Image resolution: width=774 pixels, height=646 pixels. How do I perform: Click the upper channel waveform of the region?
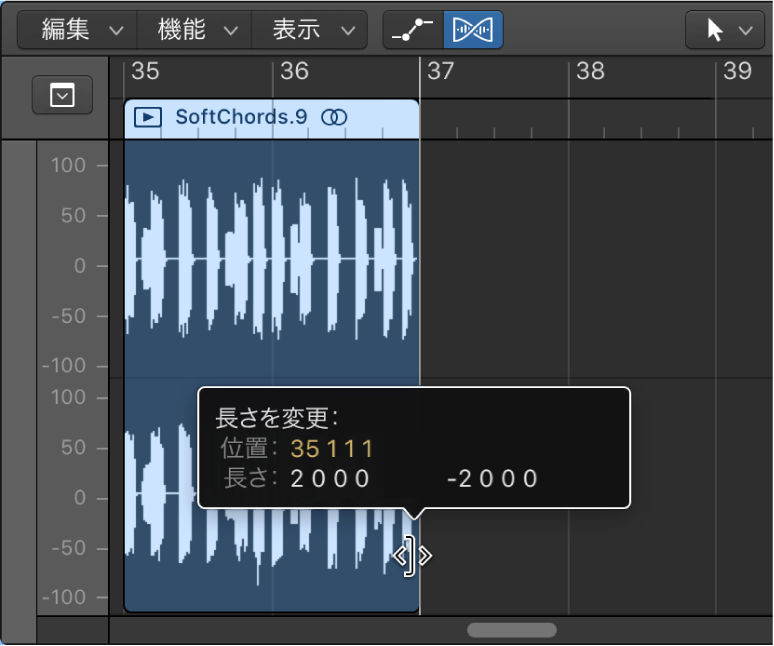pyautogui.click(x=270, y=260)
